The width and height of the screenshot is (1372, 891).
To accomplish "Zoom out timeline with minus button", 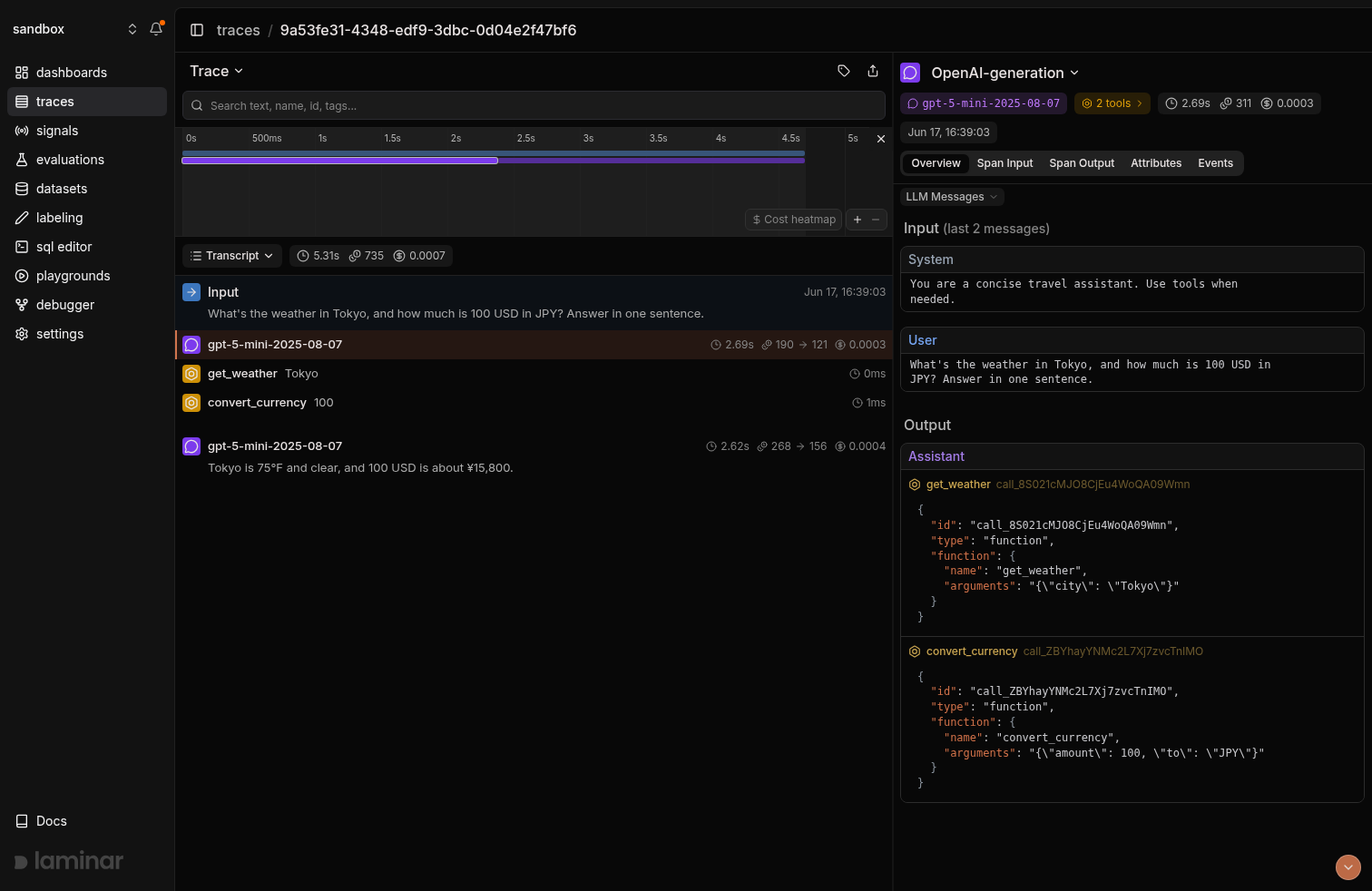I will (876, 220).
